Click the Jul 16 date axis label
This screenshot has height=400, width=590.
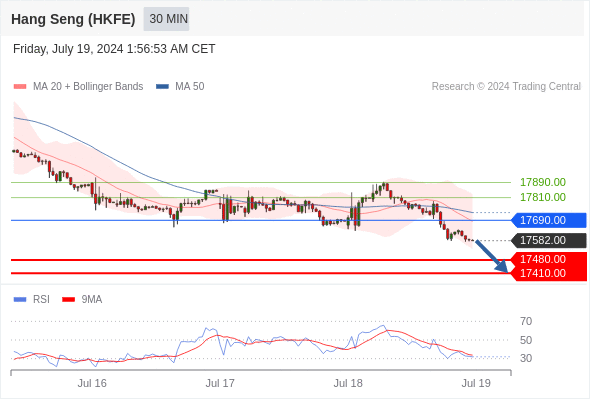[x=92, y=383]
